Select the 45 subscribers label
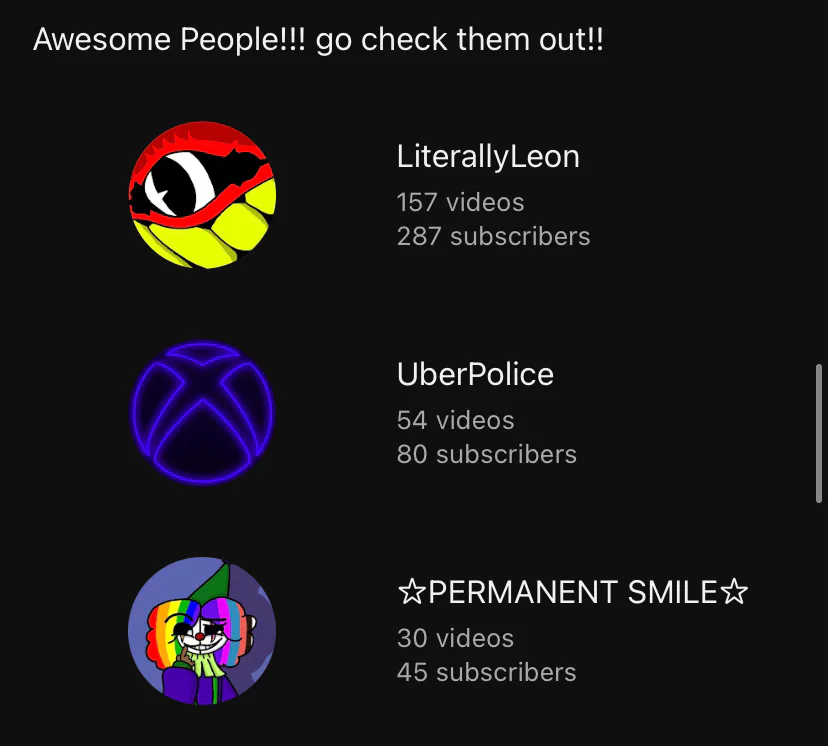The height and width of the screenshot is (746, 828). click(486, 672)
